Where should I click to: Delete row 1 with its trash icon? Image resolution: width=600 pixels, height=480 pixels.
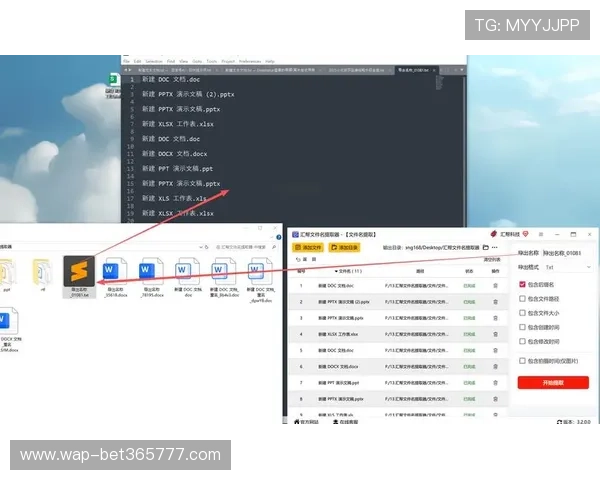(x=494, y=285)
